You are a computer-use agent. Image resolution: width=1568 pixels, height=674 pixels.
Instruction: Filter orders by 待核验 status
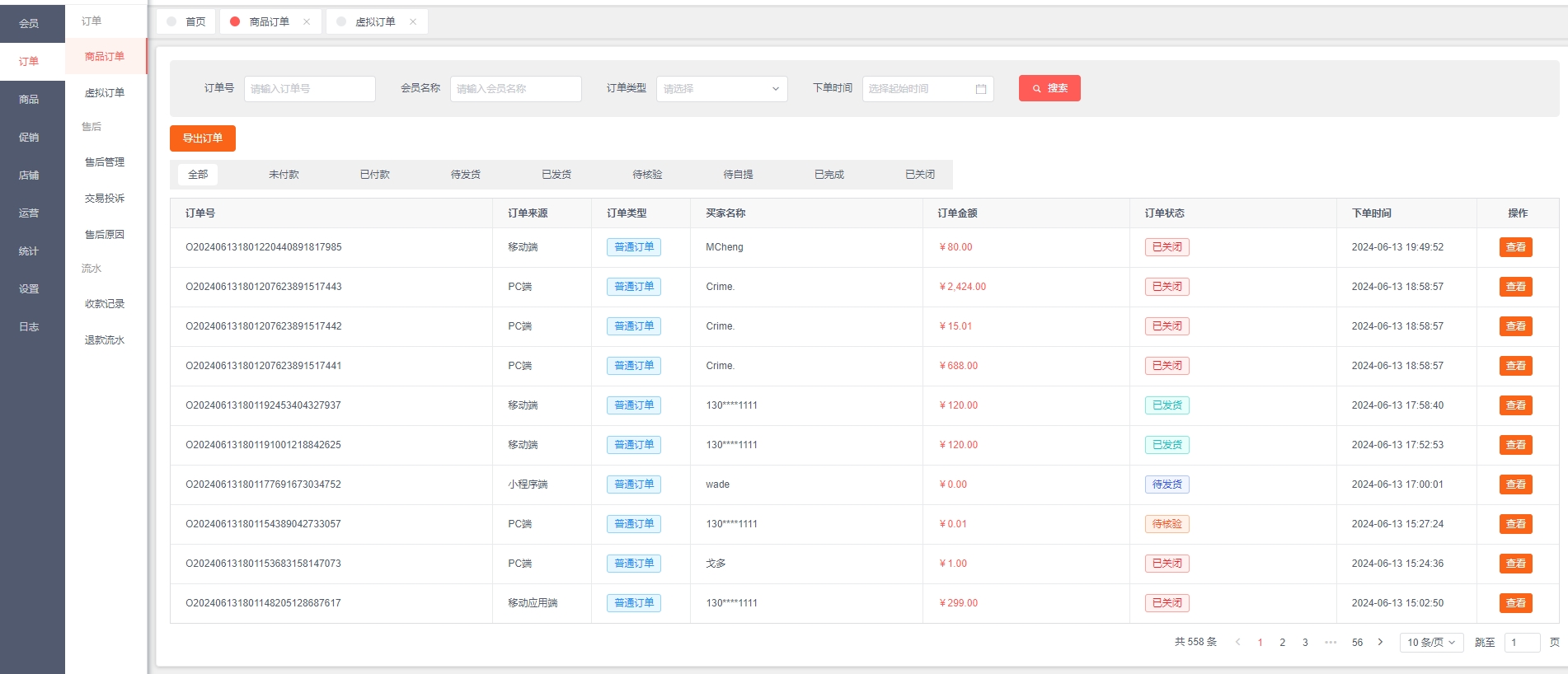click(647, 175)
